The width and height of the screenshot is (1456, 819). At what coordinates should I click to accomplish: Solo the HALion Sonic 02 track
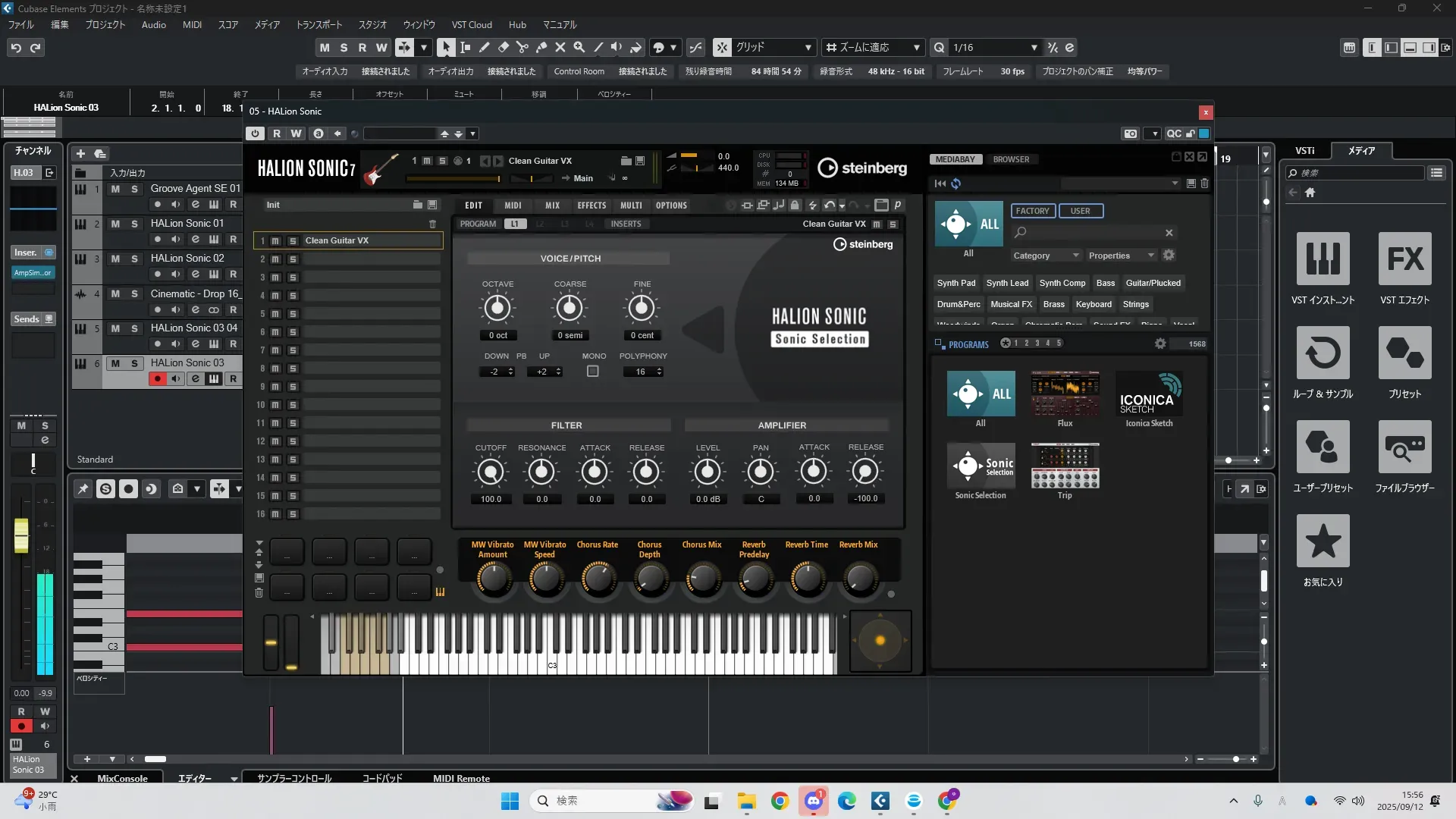134,259
